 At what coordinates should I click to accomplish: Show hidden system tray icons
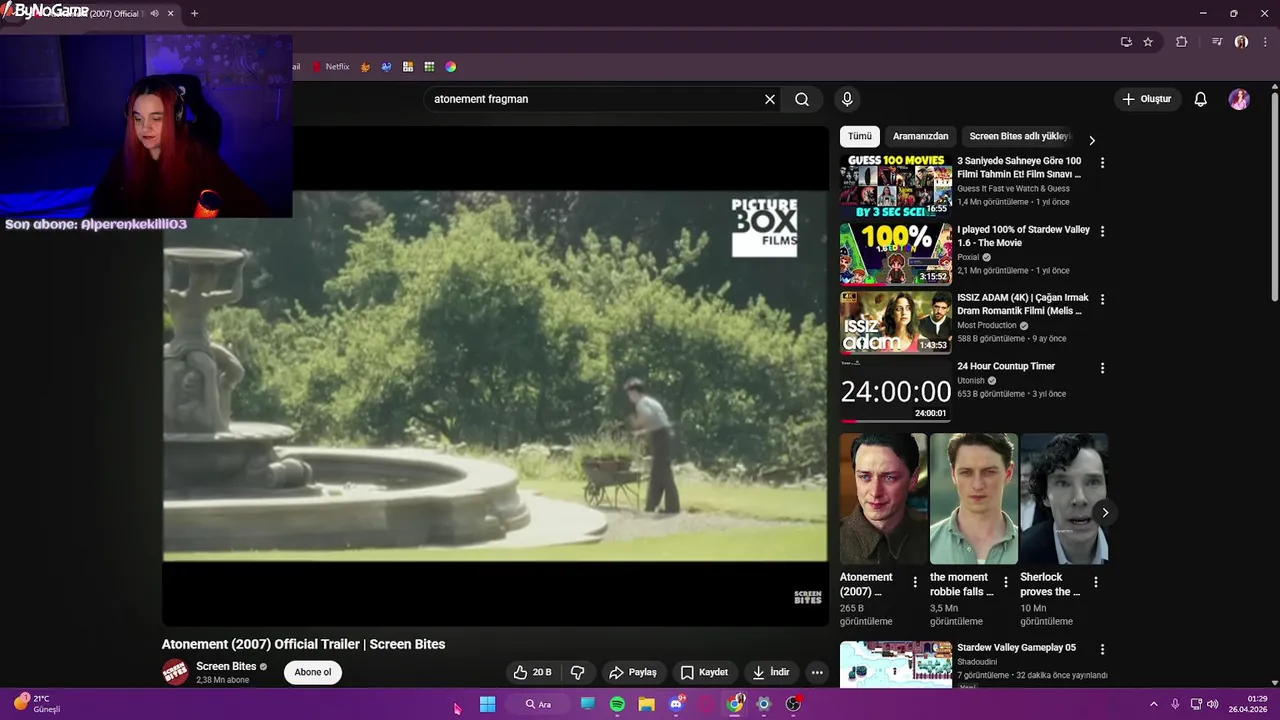tap(1153, 704)
